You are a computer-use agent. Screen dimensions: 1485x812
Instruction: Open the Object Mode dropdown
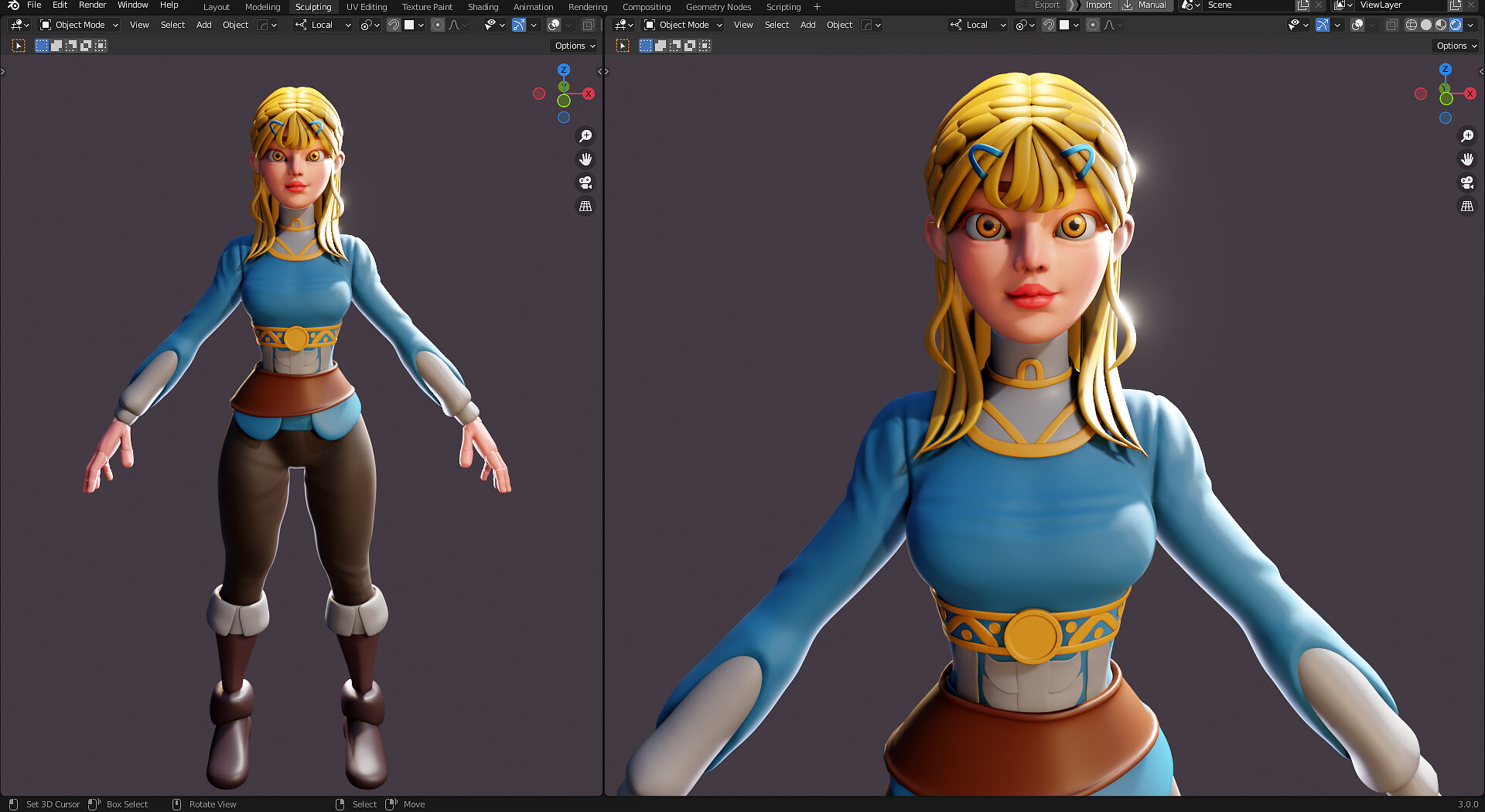77,25
